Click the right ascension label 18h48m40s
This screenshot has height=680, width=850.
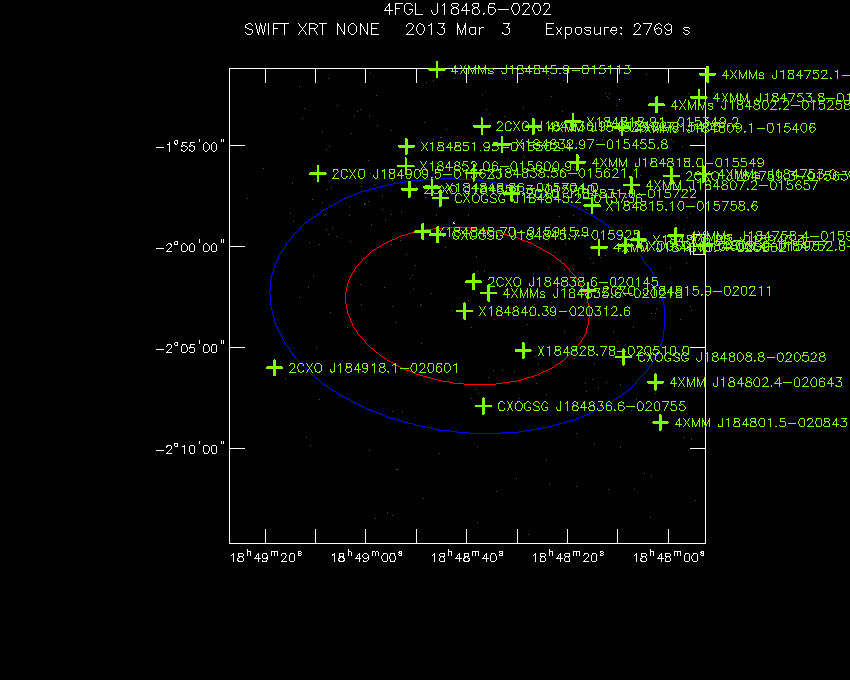(x=467, y=557)
